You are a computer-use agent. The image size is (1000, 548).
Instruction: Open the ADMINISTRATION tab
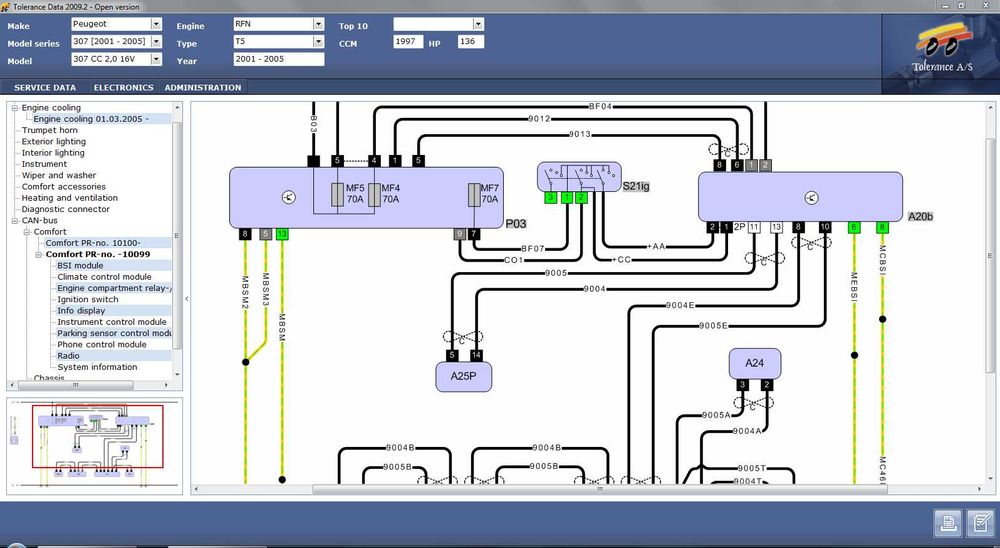coord(203,87)
